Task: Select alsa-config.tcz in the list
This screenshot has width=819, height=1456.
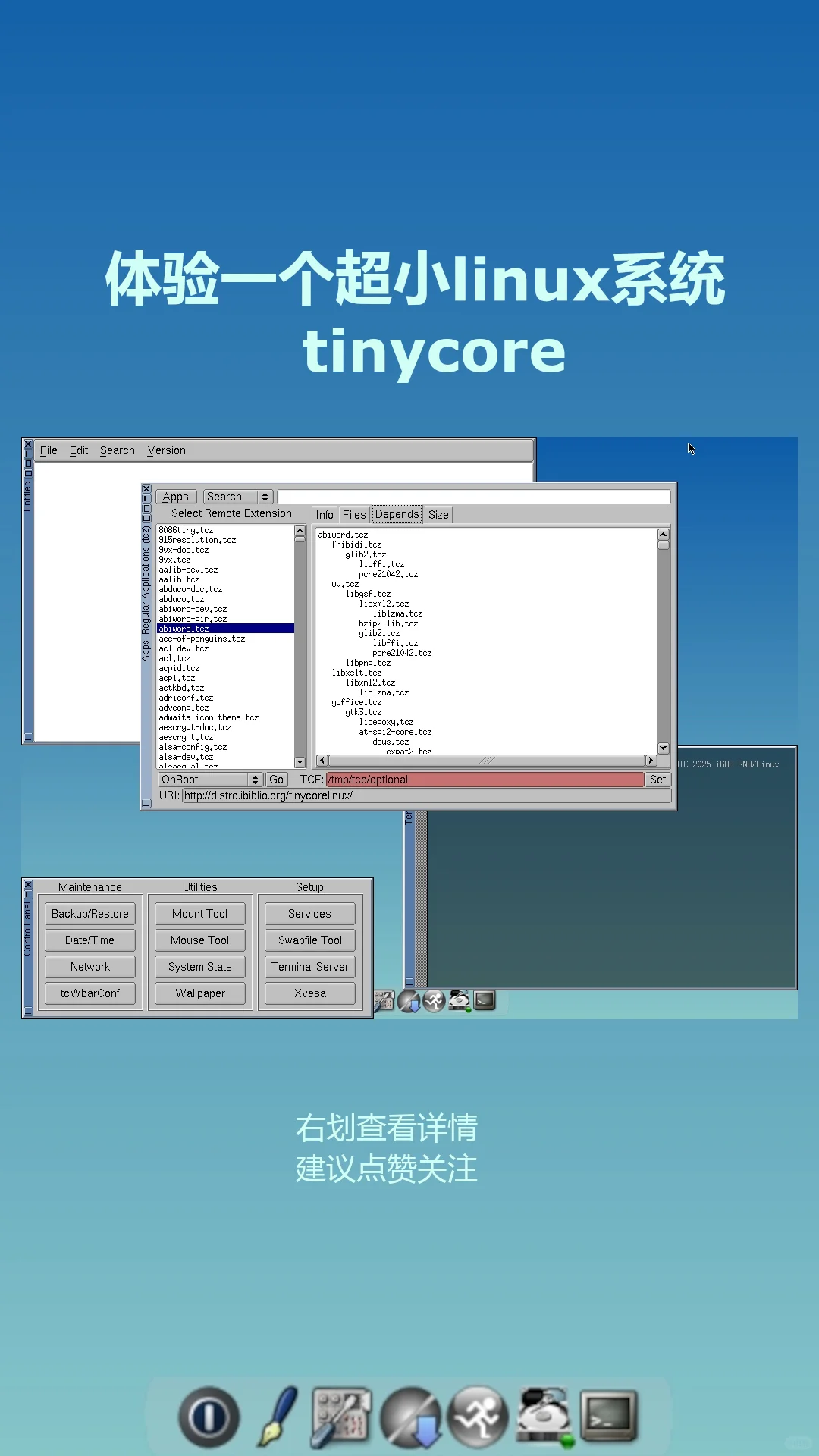Action: 225,747
